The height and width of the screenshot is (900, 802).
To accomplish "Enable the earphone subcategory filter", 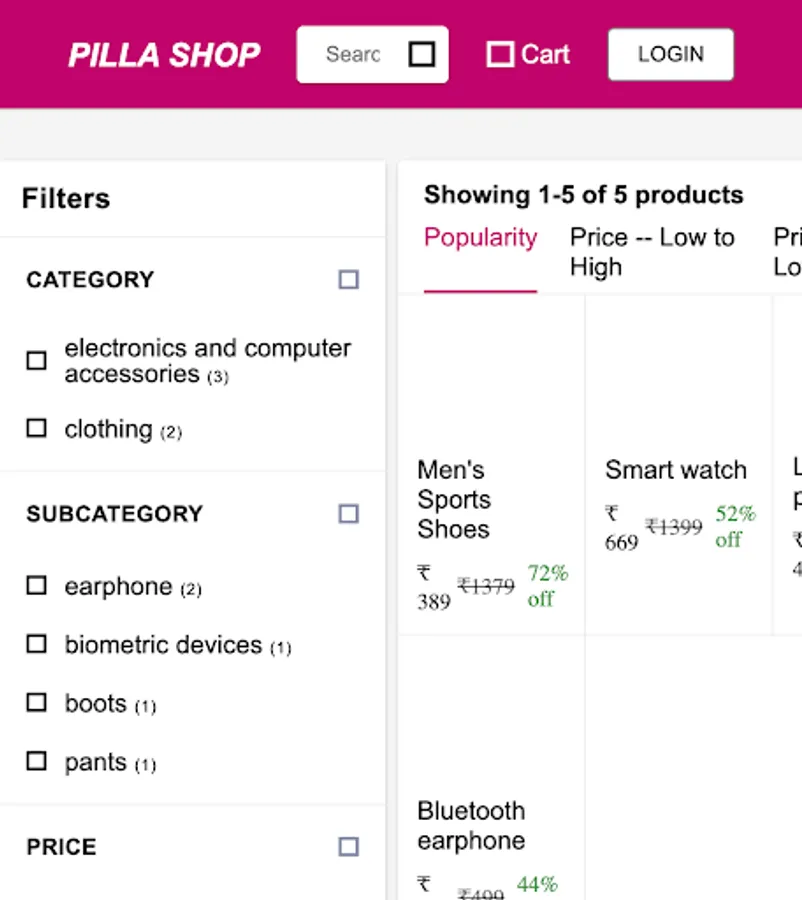I will pos(37,586).
